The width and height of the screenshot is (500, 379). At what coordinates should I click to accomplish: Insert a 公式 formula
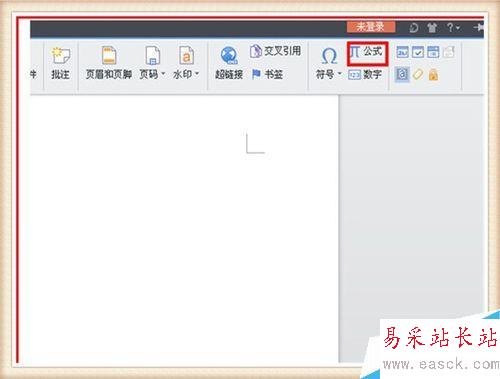click(x=367, y=52)
